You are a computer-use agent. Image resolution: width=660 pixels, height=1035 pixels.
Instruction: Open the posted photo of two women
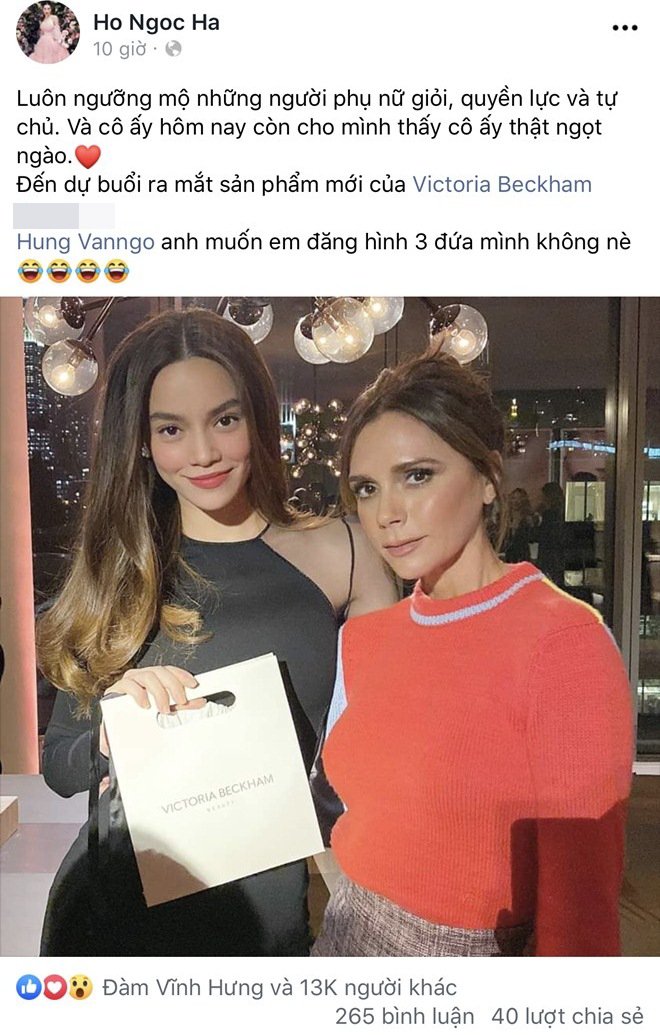click(330, 626)
